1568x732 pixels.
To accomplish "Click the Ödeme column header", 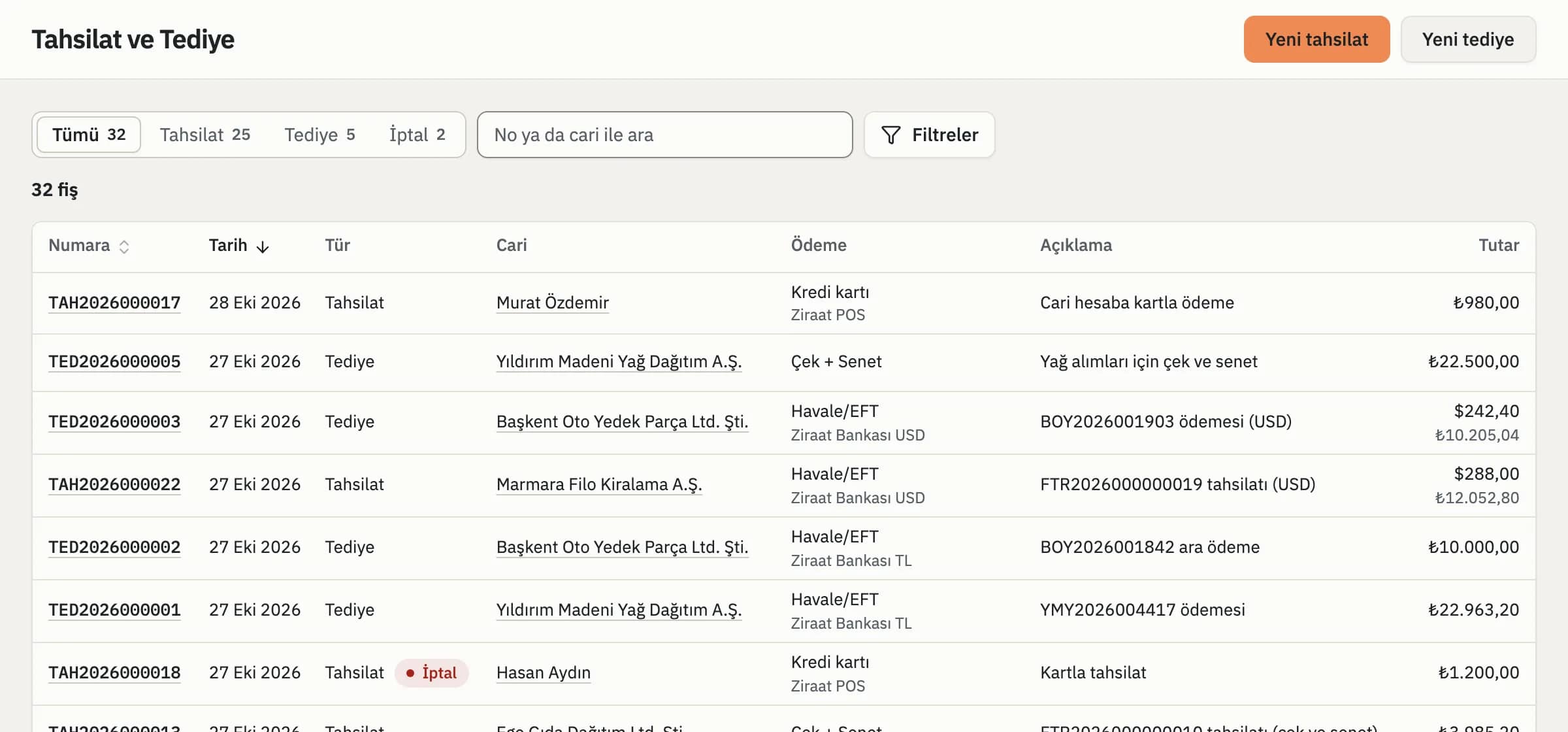I will (819, 245).
